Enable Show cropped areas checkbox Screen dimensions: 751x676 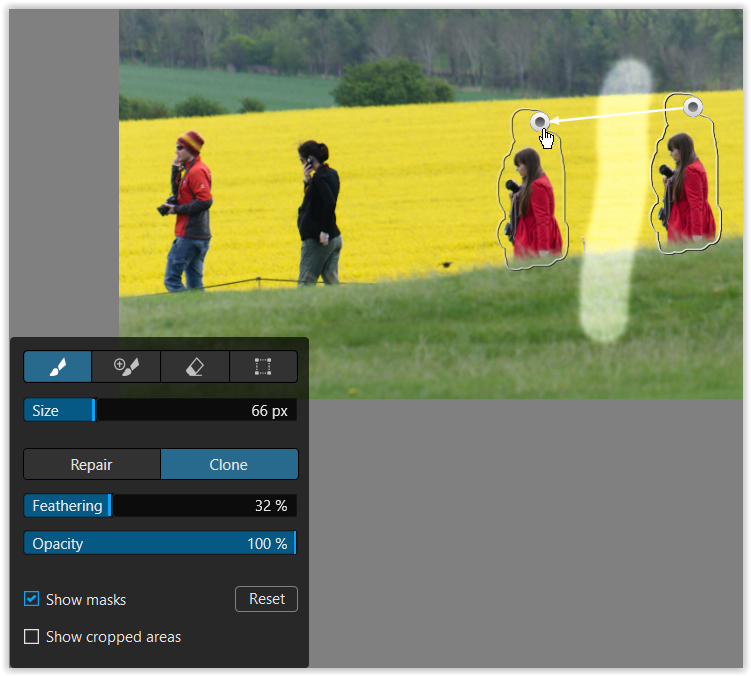coord(32,637)
